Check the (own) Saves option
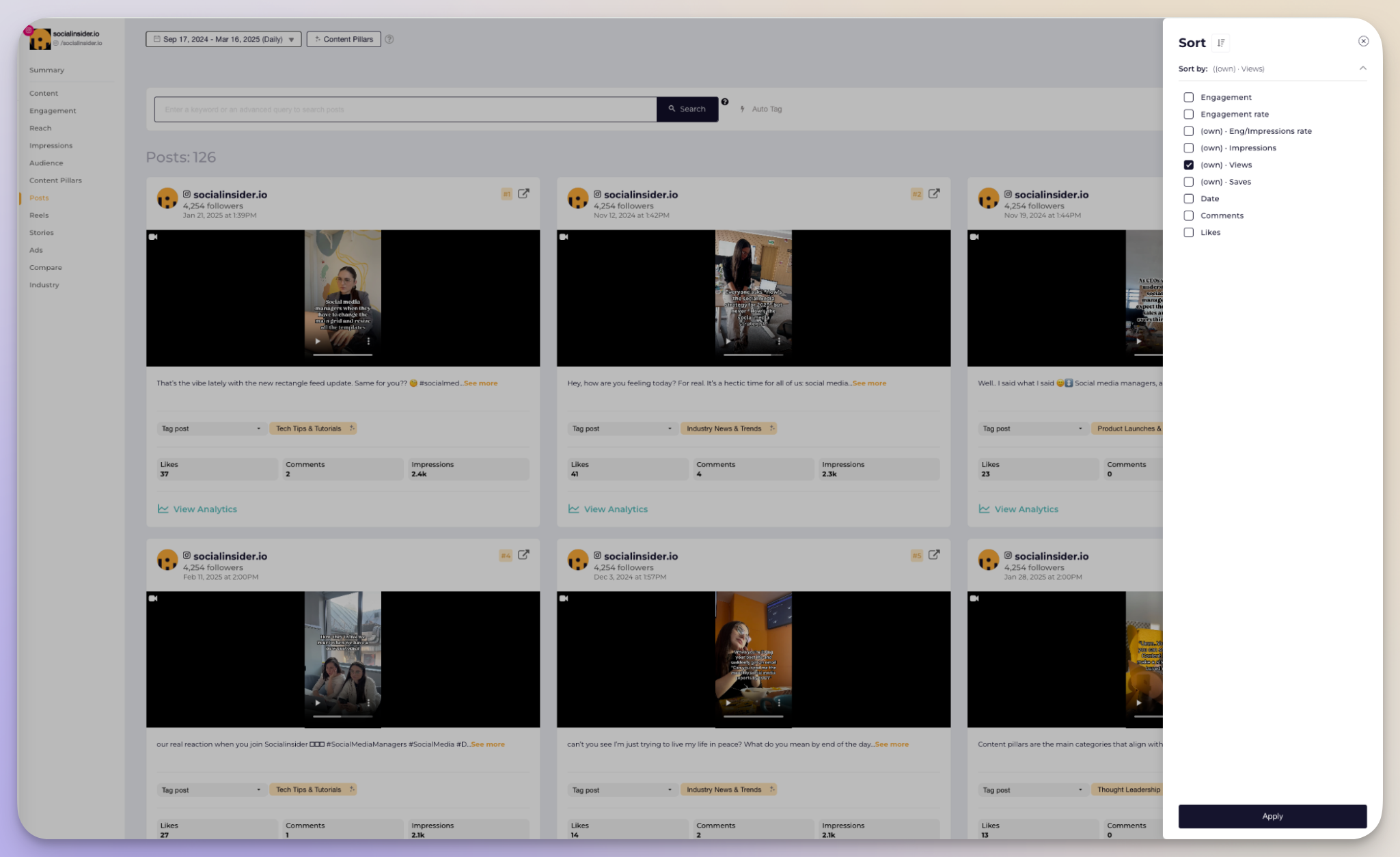The height and width of the screenshot is (857, 1400). click(1189, 182)
